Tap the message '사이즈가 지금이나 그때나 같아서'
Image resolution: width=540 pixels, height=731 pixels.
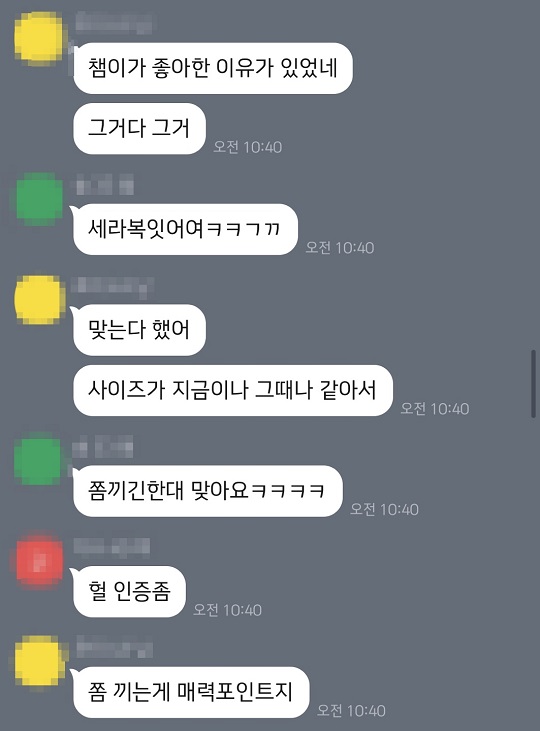coord(233,390)
